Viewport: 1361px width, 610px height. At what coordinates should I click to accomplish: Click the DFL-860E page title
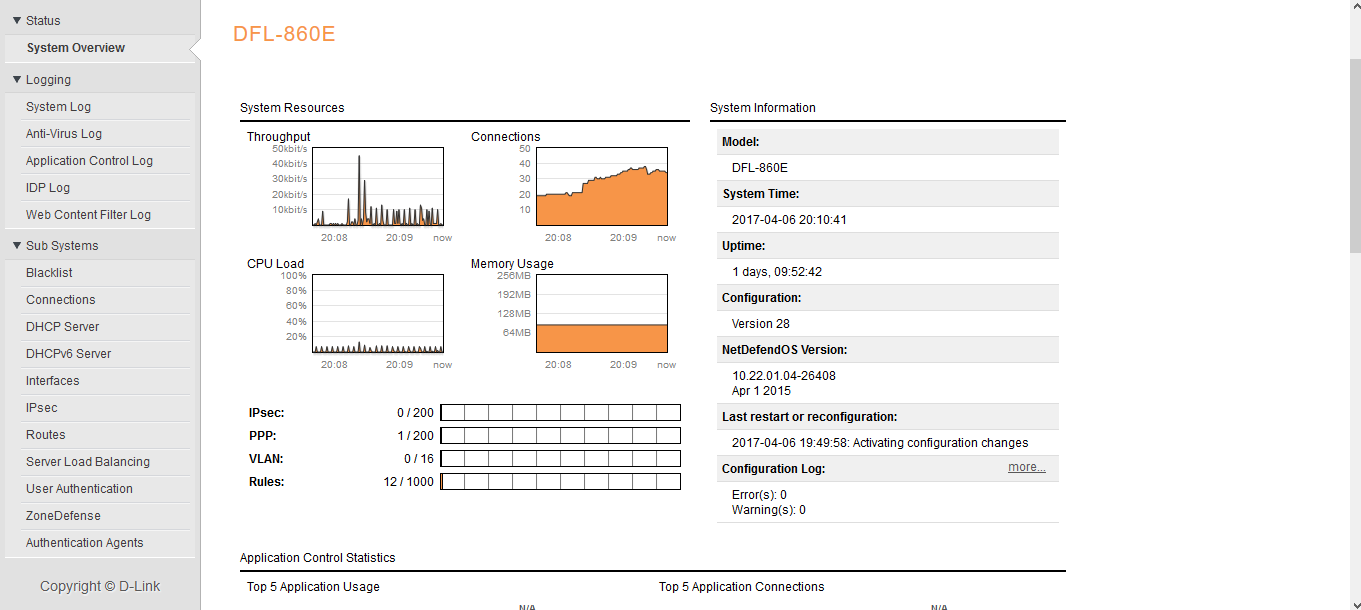[x=284, y=34]
